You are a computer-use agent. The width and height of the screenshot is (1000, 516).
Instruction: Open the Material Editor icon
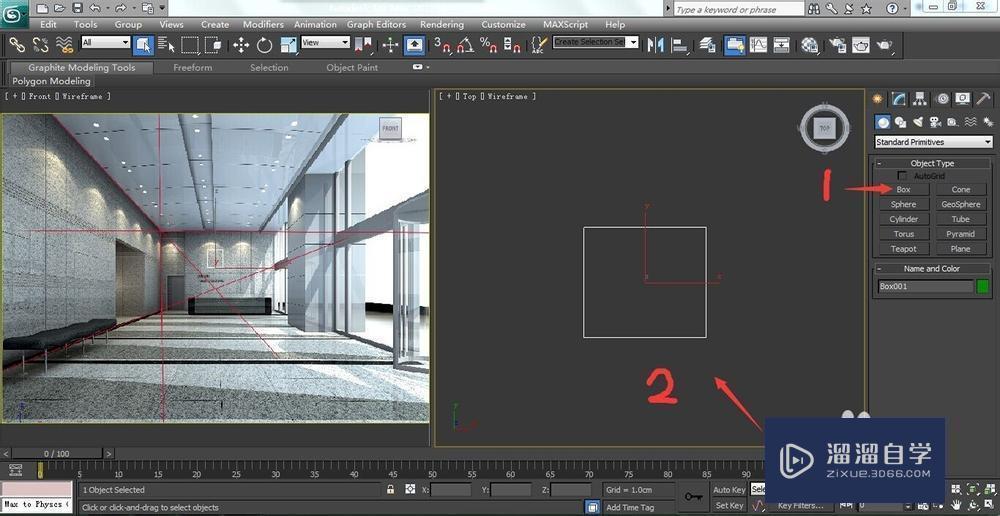(x=809, y=45)
